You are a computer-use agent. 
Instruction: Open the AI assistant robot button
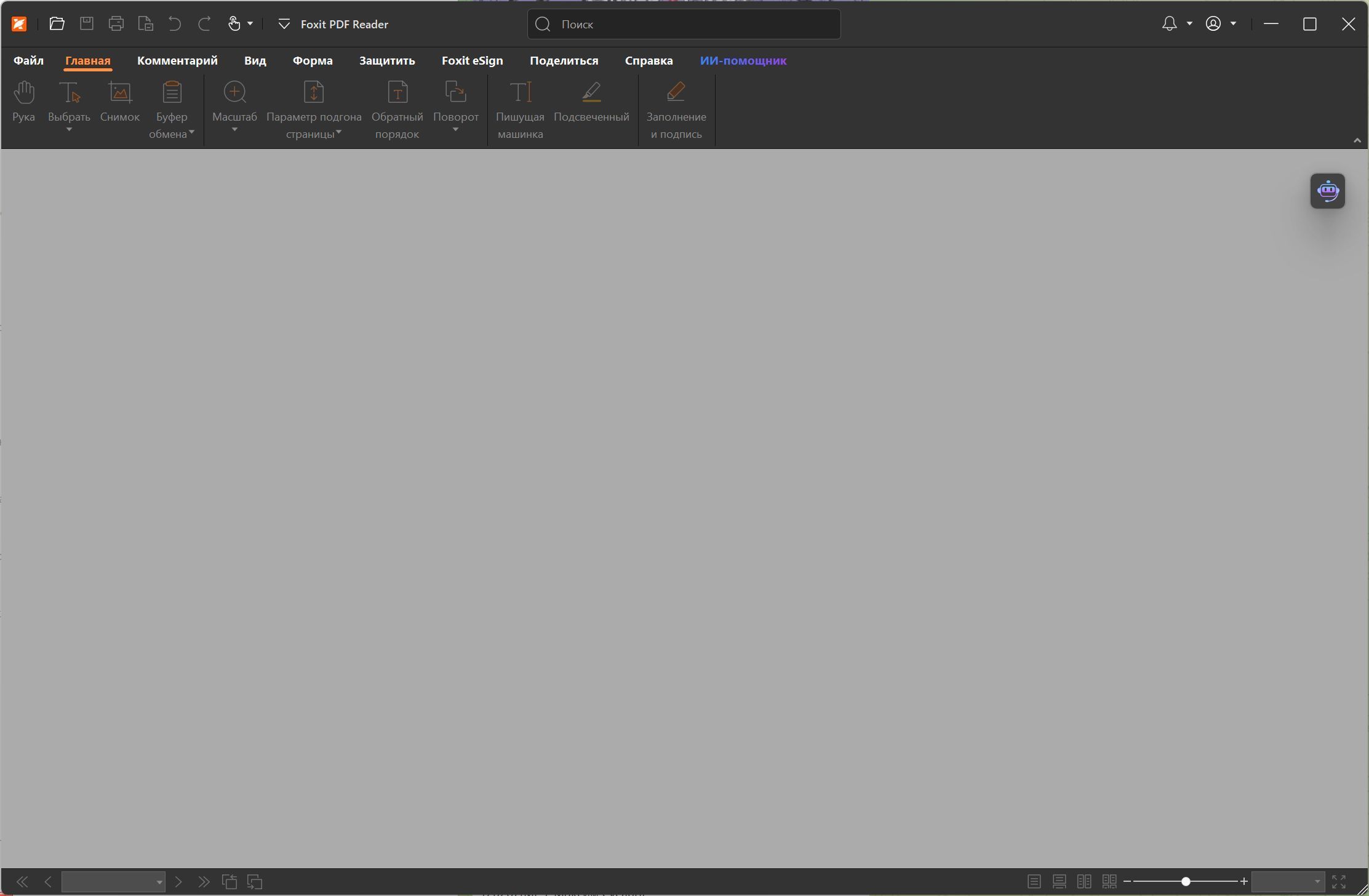pyautogui.click(x=1327, y=191)
